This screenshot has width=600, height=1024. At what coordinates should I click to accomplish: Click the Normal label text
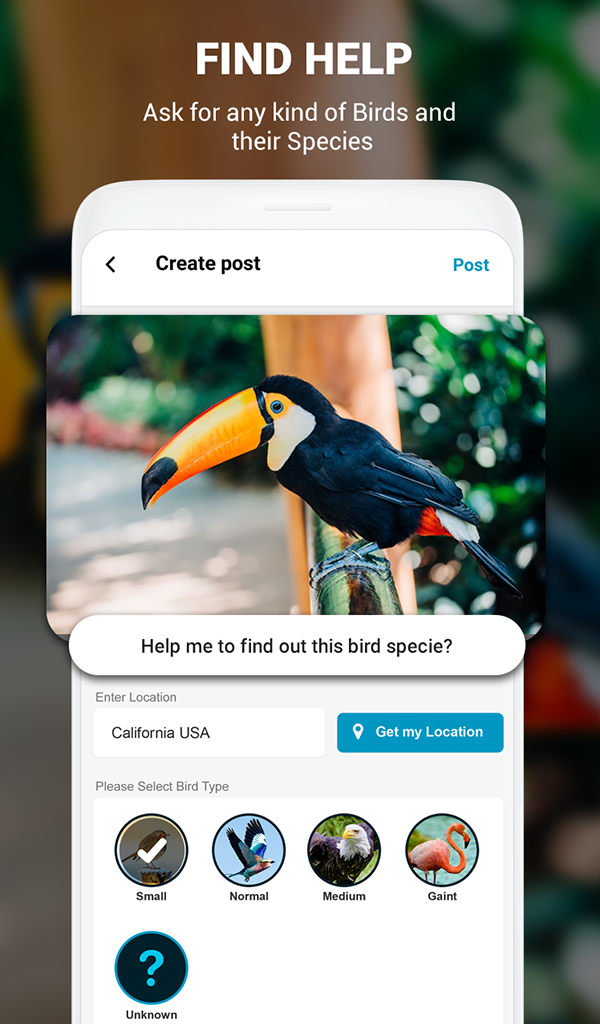click(x=249, y=896)
